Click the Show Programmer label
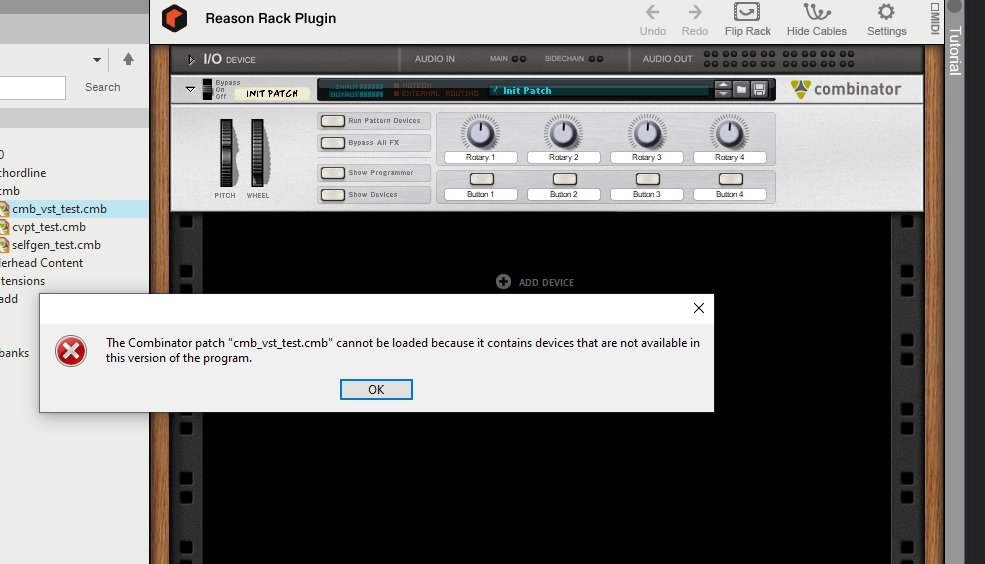The height and width of the screenshot is (564, 985). pyautogui.click(x=381, y=173)
